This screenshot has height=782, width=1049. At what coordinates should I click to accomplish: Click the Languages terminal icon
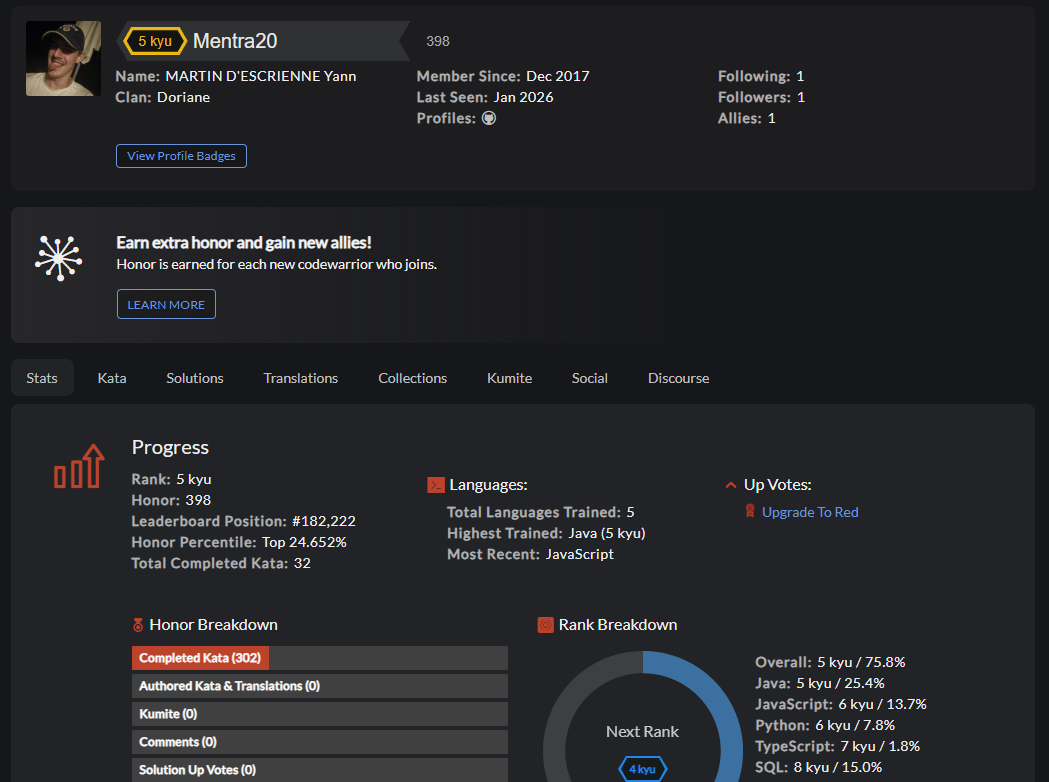tap(436, 485)
